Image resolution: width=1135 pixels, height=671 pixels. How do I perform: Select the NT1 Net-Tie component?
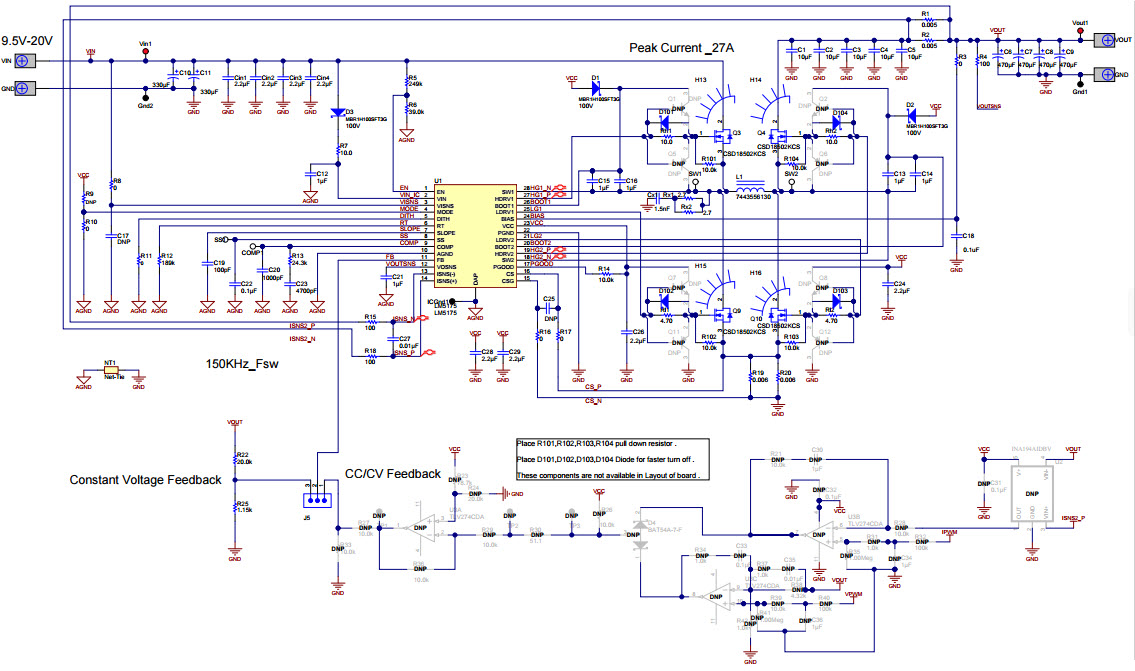[x=112, y=370]
